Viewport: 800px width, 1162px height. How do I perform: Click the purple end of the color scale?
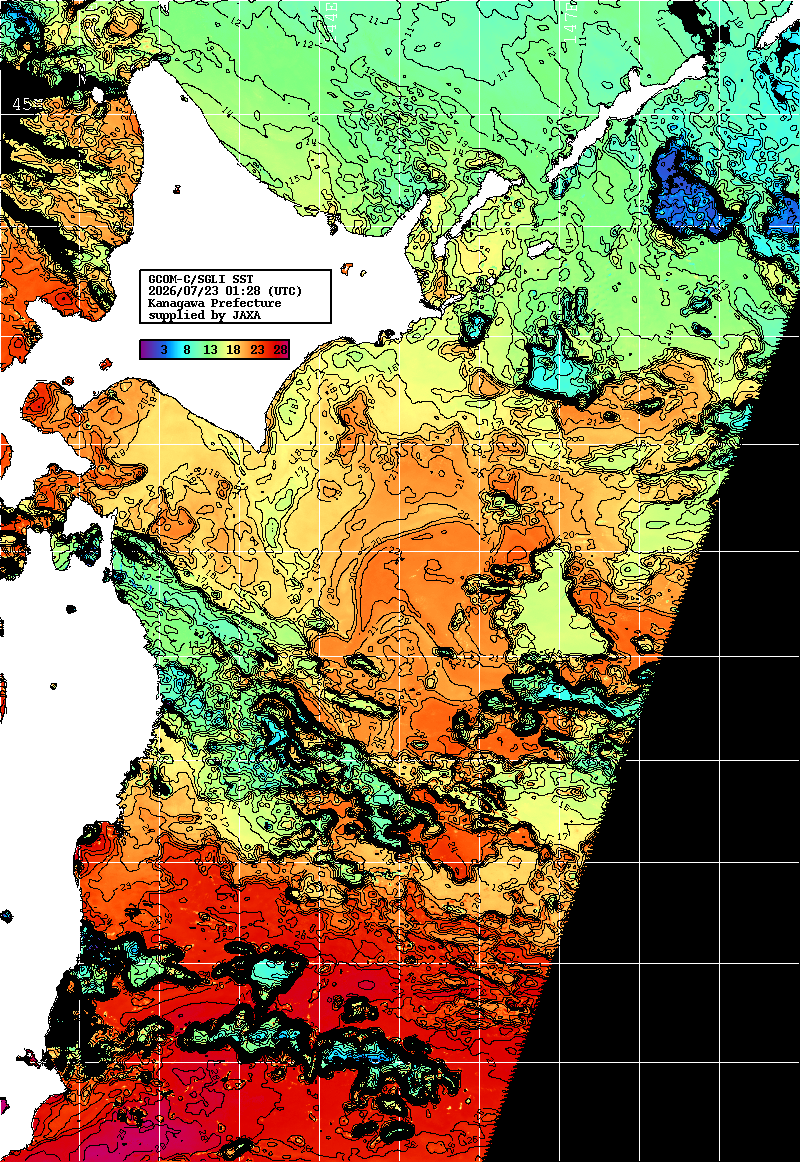click(x=147, y=350)
